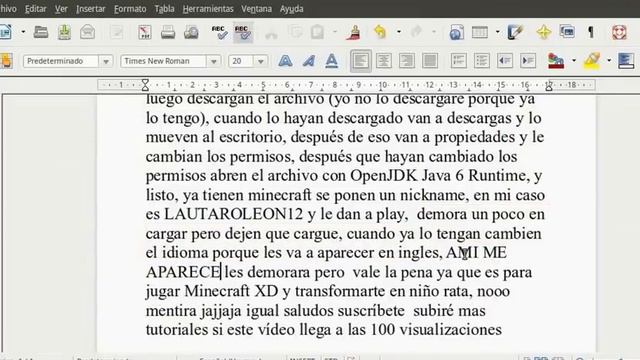Toggle bulleted list icon
The height and width of the screenshot is (360, 640).
coord(482,61)
